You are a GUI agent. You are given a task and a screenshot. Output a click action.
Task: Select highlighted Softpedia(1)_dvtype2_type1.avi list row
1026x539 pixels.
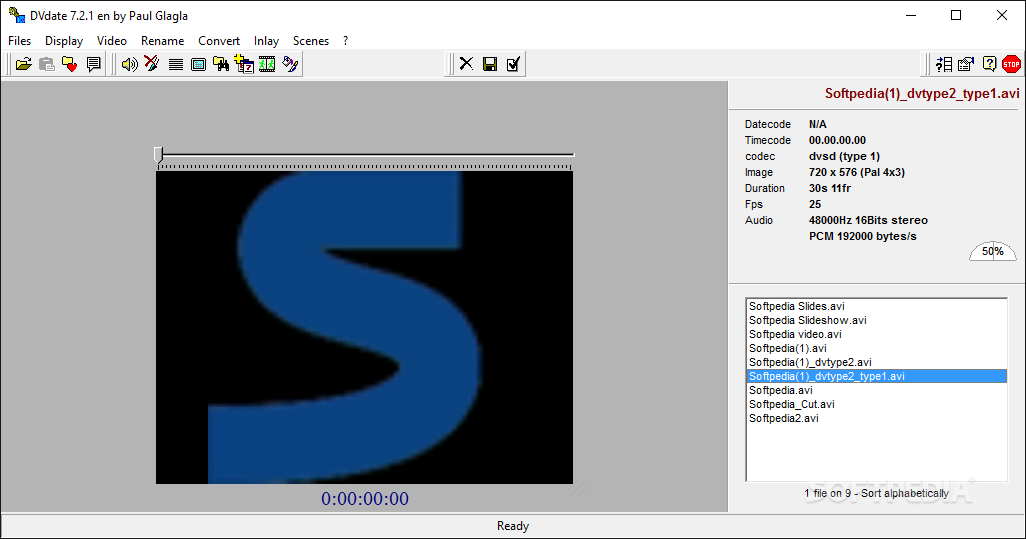876,376
